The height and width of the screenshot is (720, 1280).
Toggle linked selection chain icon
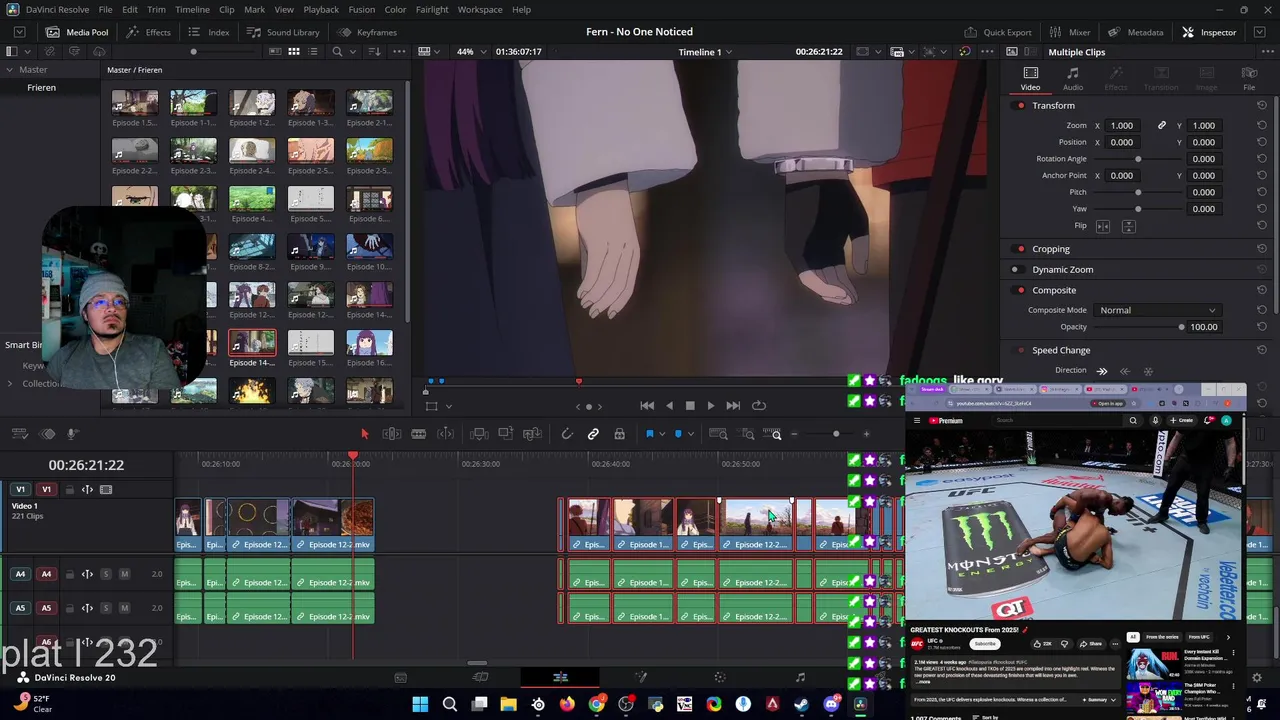point(593,434)
